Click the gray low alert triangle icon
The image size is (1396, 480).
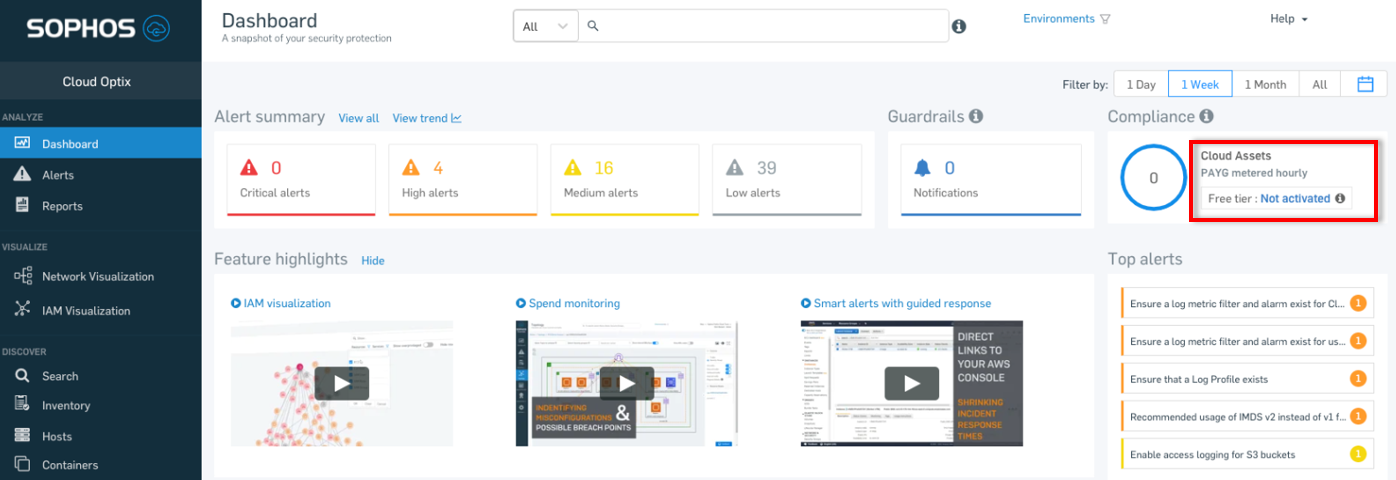click(735, 168)
